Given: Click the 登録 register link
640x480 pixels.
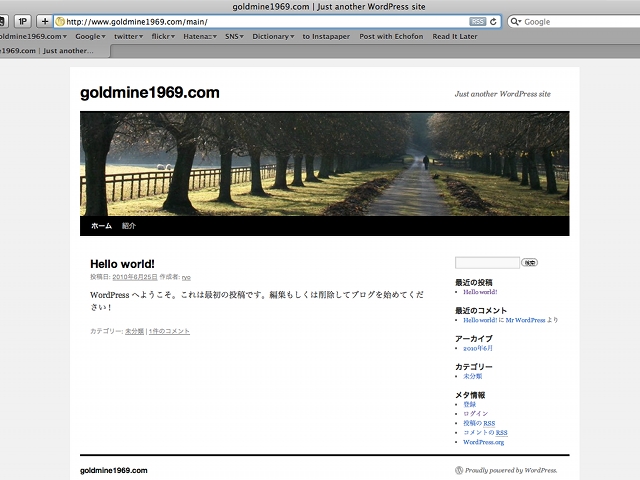Looking at the screenshot, I should 469,404.
